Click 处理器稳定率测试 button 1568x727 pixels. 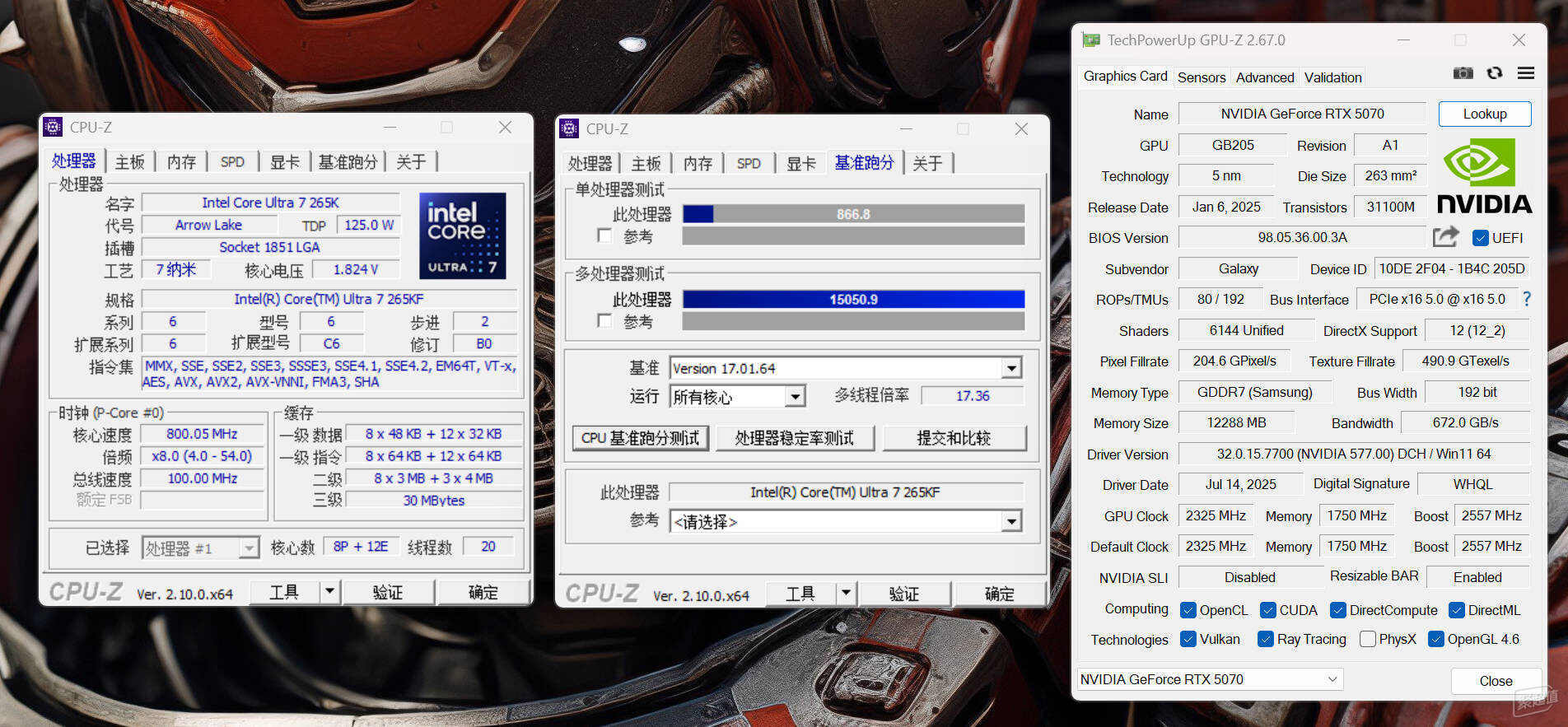[x=794, y=438]
